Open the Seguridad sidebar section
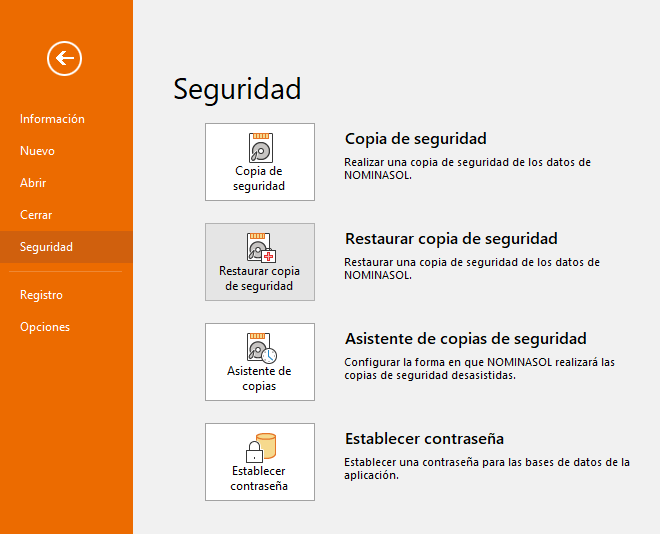Screen dimensions: 660x534 (x=66, y=247)
